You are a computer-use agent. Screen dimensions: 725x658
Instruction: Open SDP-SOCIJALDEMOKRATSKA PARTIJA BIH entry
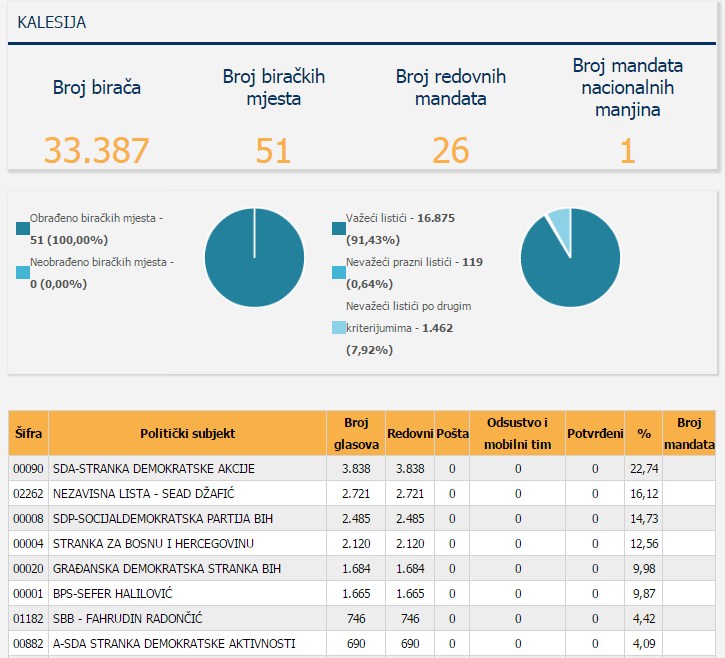(189, 519)
